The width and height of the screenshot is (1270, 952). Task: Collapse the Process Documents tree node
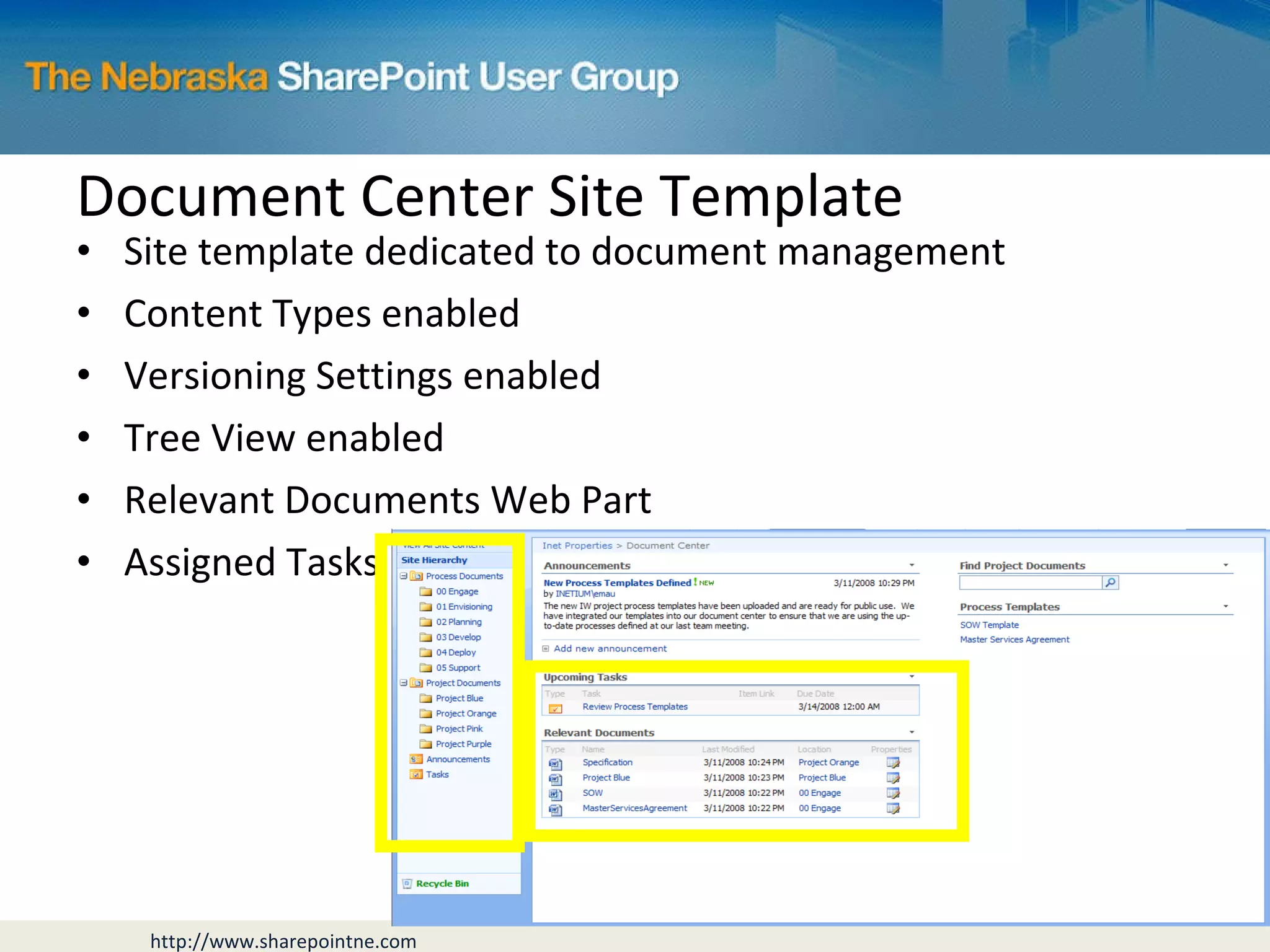(404, 576)
